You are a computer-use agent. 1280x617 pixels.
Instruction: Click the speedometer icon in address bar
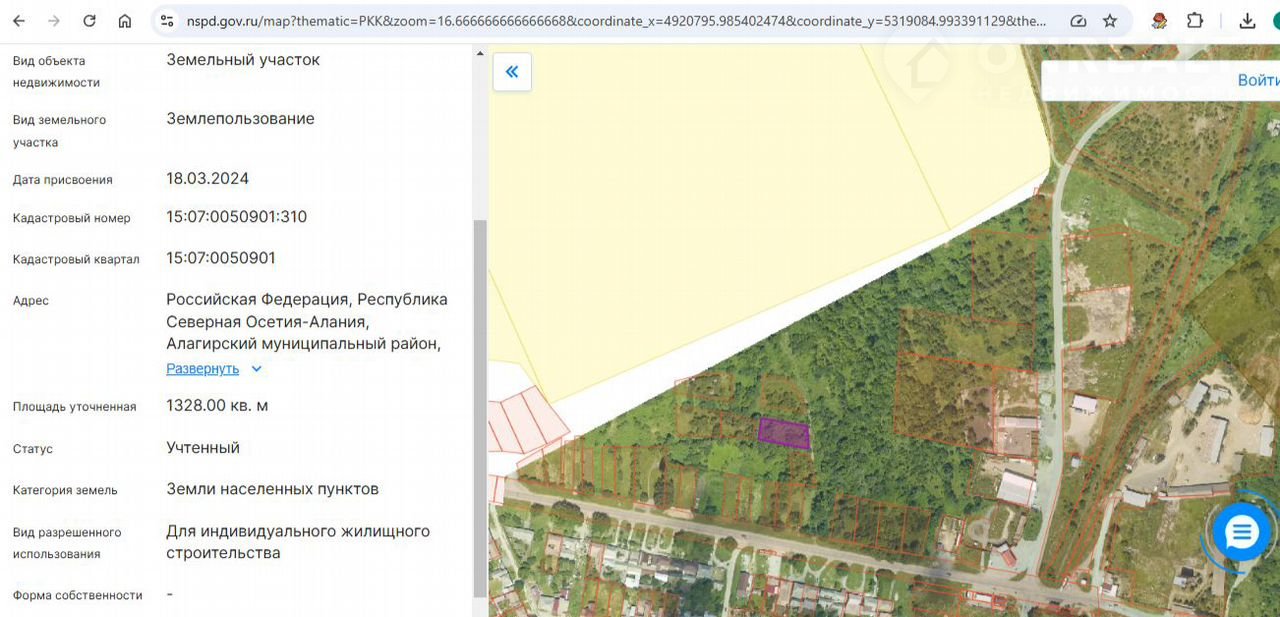pos(1078,21)
